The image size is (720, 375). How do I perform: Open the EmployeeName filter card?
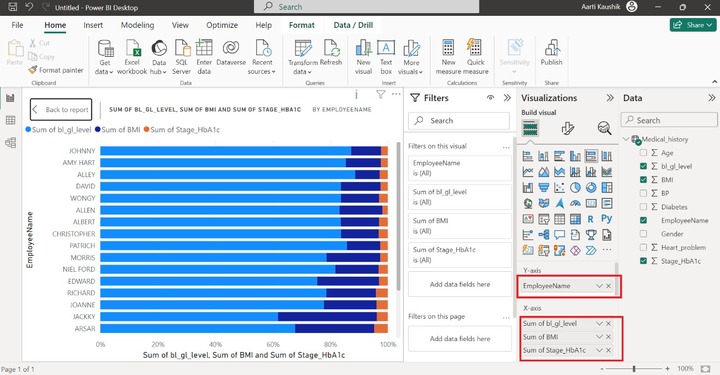pos(460,168)
